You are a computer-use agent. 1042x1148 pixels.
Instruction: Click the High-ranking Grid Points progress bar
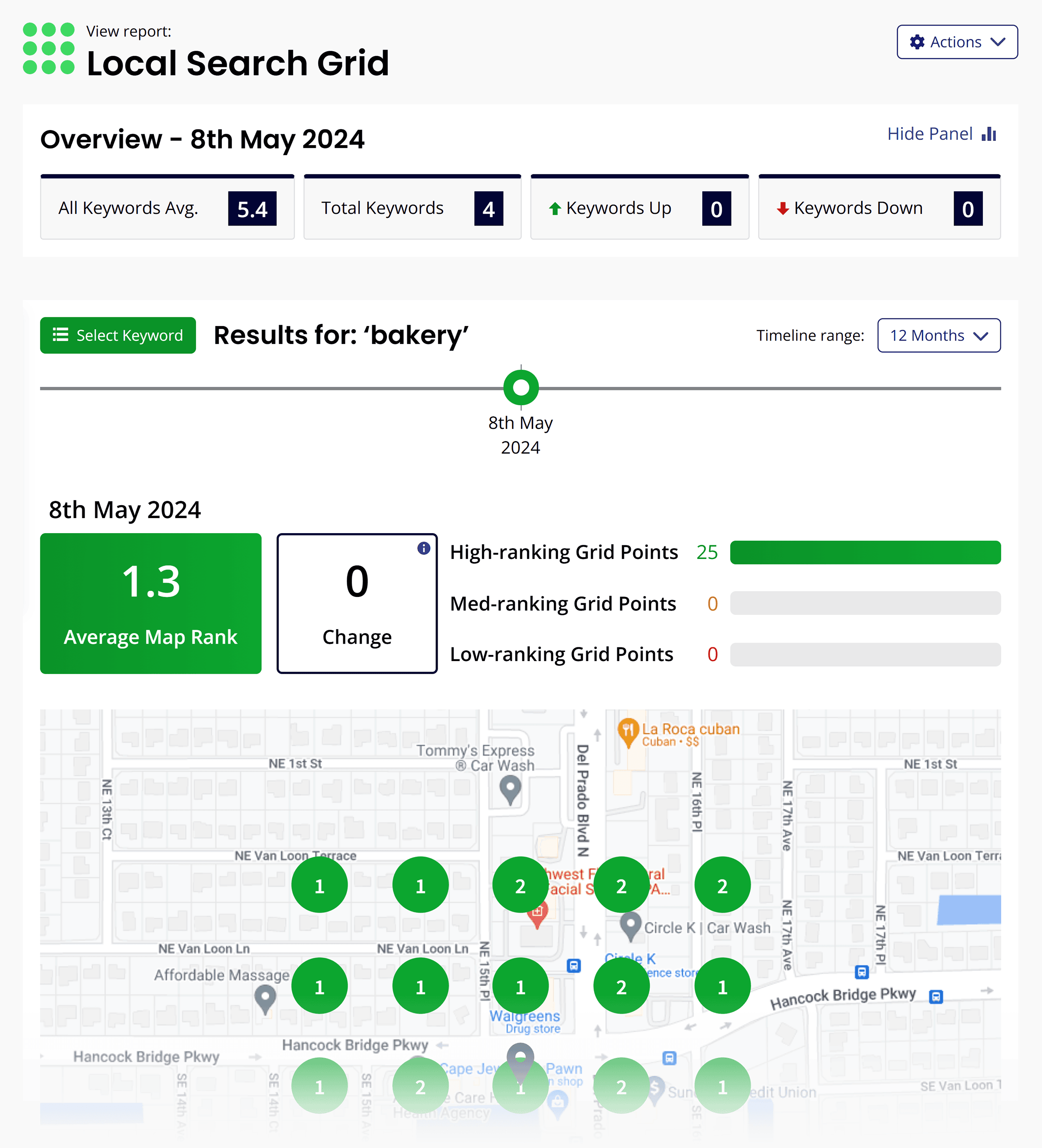pos(866,552)
